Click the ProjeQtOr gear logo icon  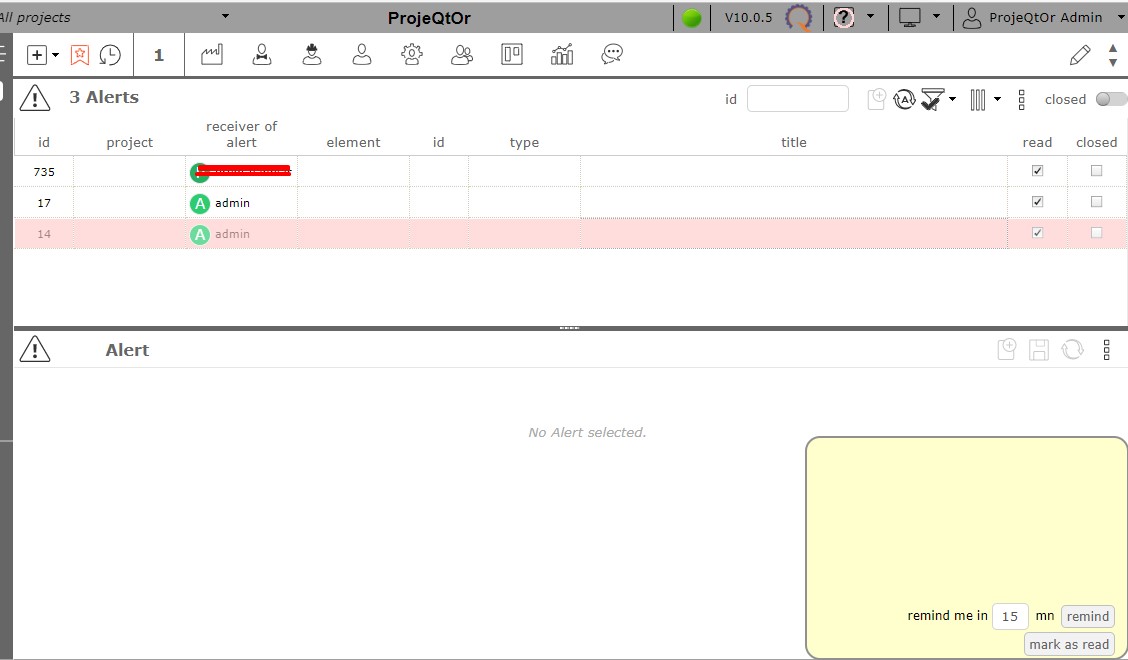point(799,17)
